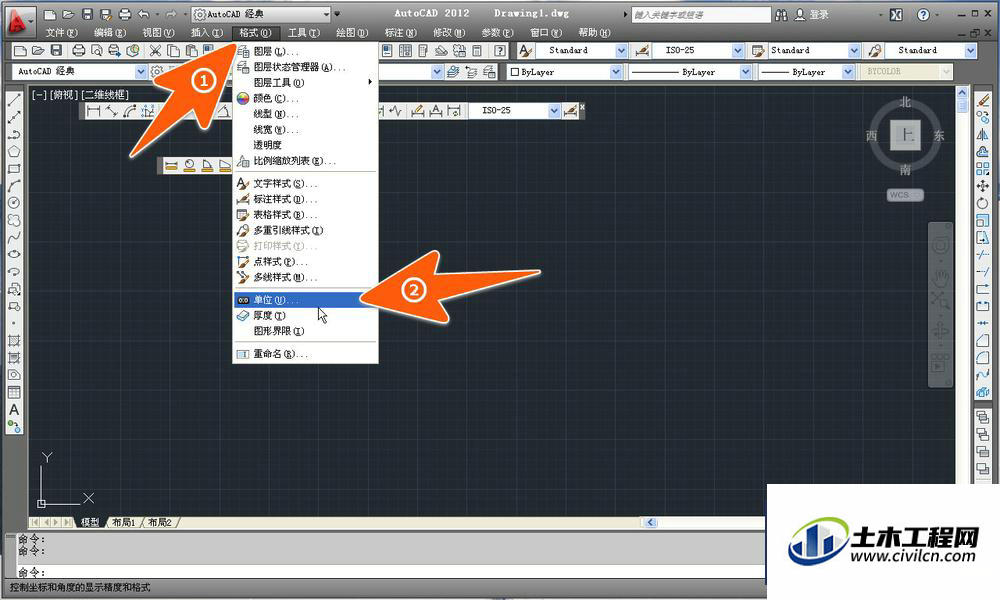Click the 上 face of the ViewCube
This screenshot has height=600, width=1000.
pos(906,135)
